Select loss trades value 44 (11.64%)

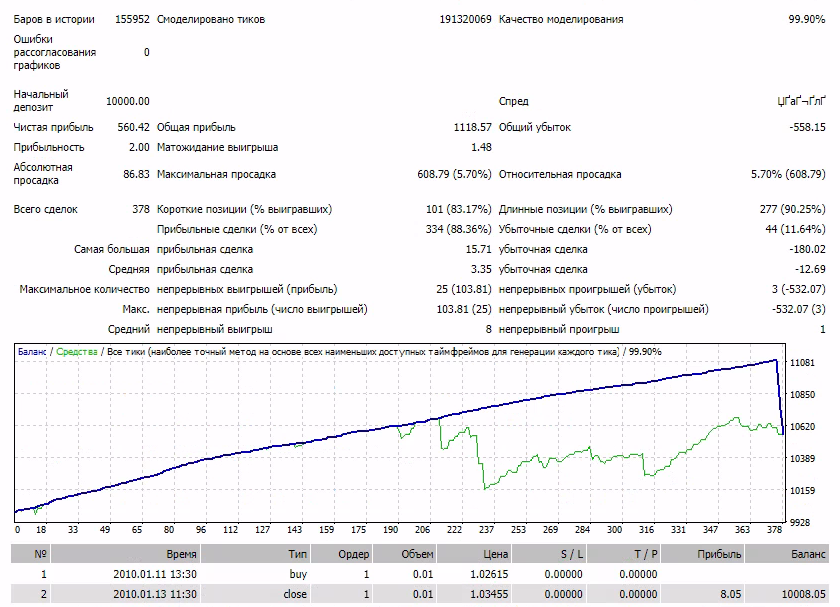coord(795,229)
